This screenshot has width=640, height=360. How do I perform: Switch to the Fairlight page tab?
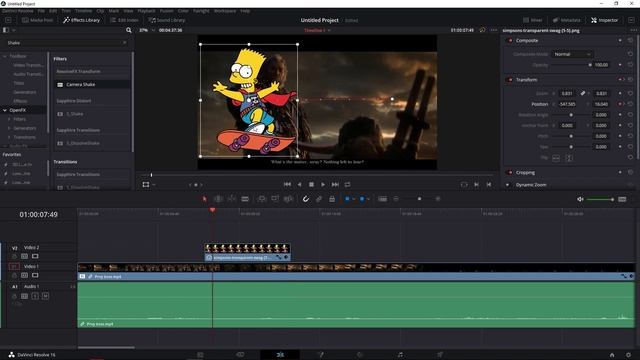coord(400,355)
